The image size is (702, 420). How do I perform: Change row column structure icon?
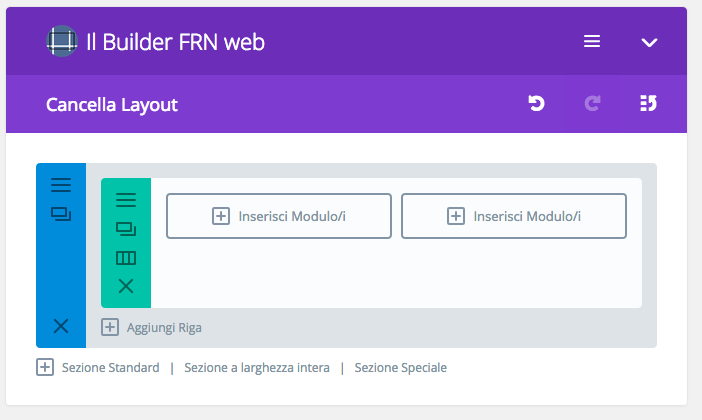click(x=126, y=258)
